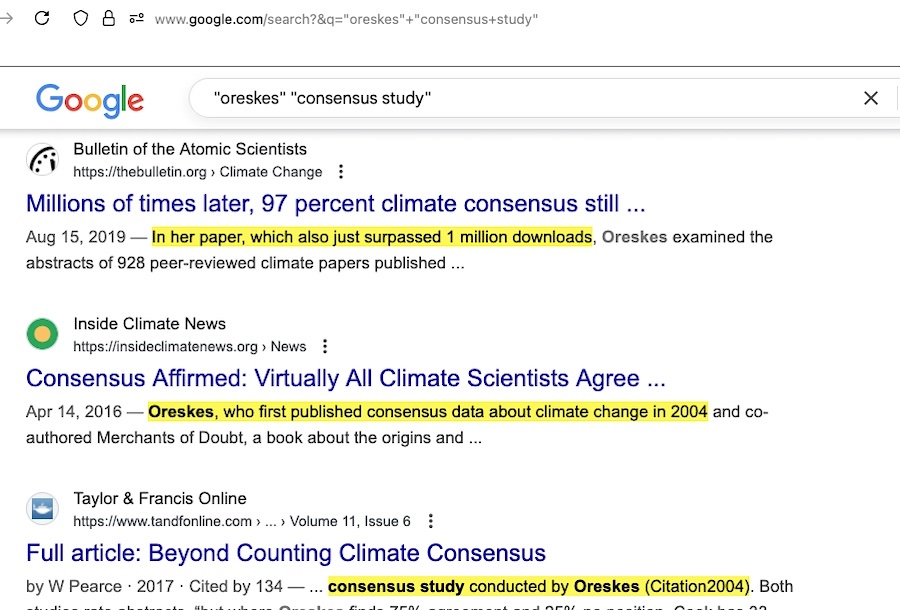The width and height of the screenshot is (900, 610).
Task: Open the more options menu for the Bulletin result
Action: tap(341, 172)
